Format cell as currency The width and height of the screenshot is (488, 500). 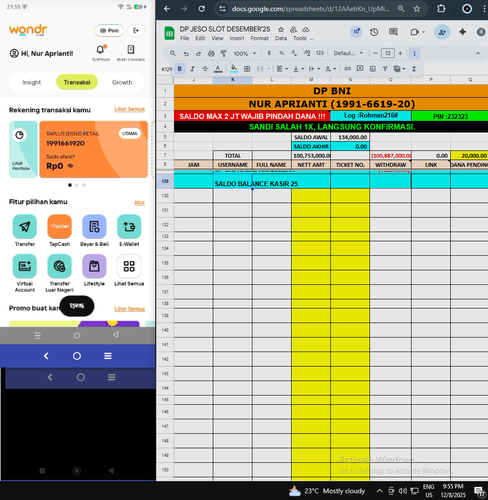[x=269, y=53]
